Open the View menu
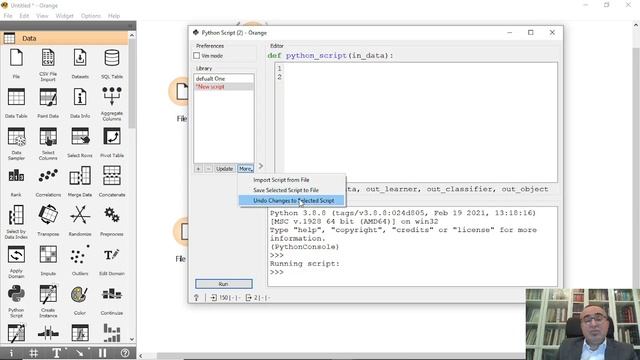Viewport: 640px width, 360px height. (42, 16)
